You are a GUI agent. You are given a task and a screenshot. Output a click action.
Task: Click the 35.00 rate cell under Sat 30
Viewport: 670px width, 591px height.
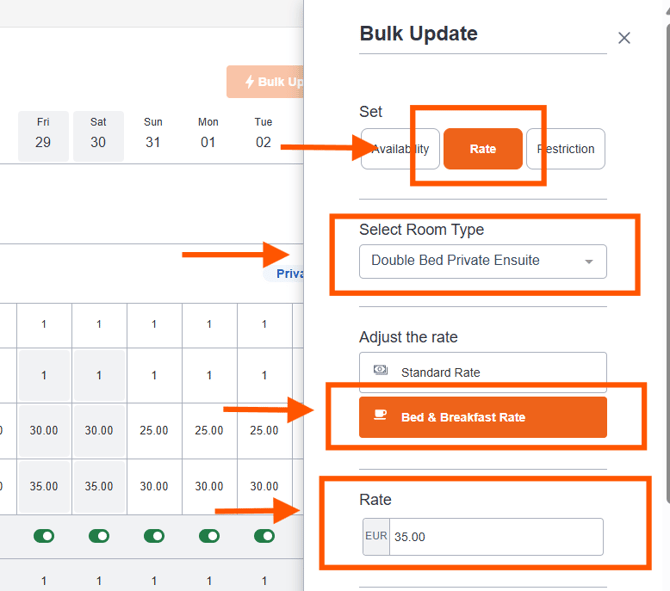(99, 487)
